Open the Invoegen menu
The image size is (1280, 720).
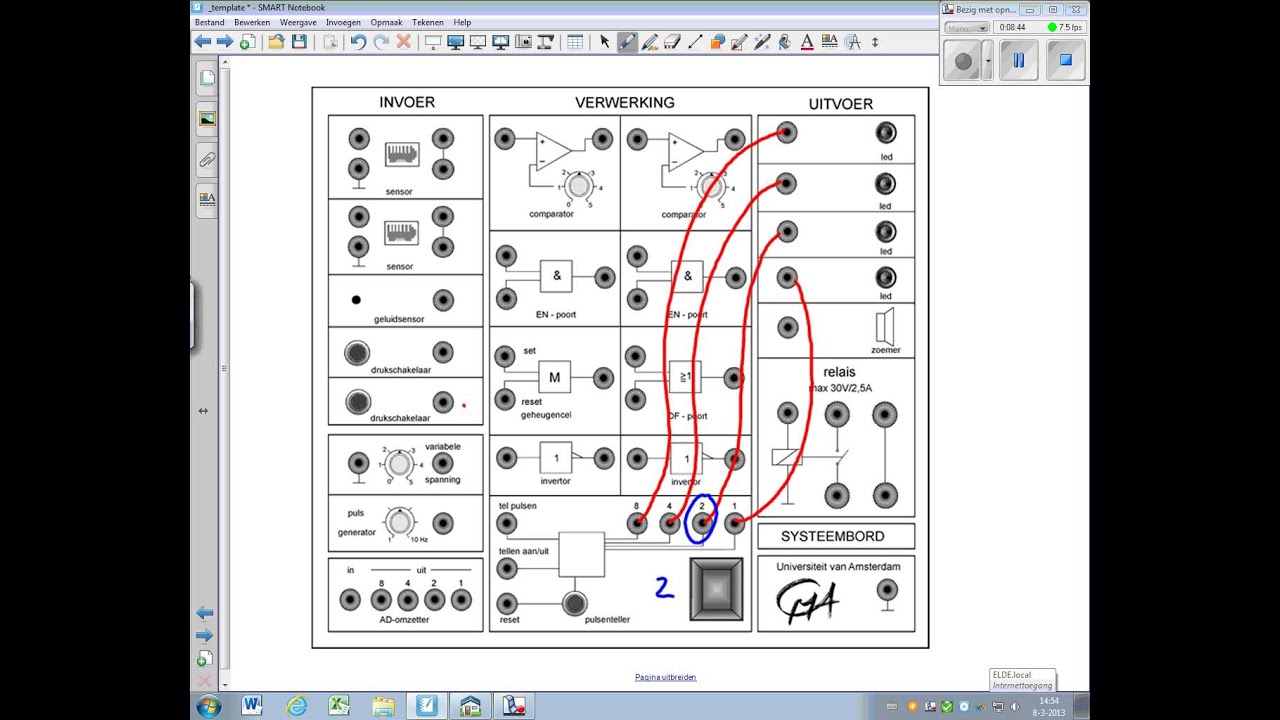343,22
